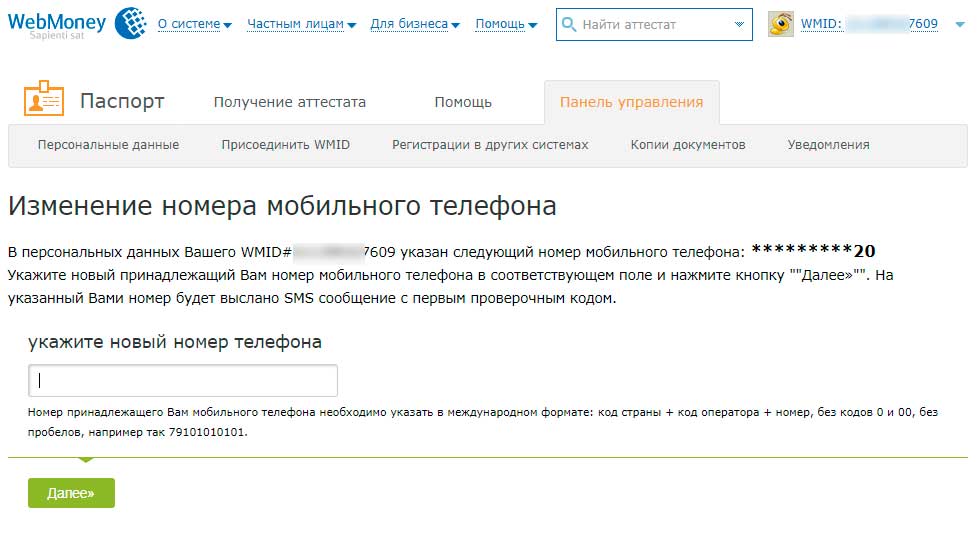The image size is (977, 536).
Task: Click the Изменение номера мобильного телефона heading
Action: coord(282,206)
